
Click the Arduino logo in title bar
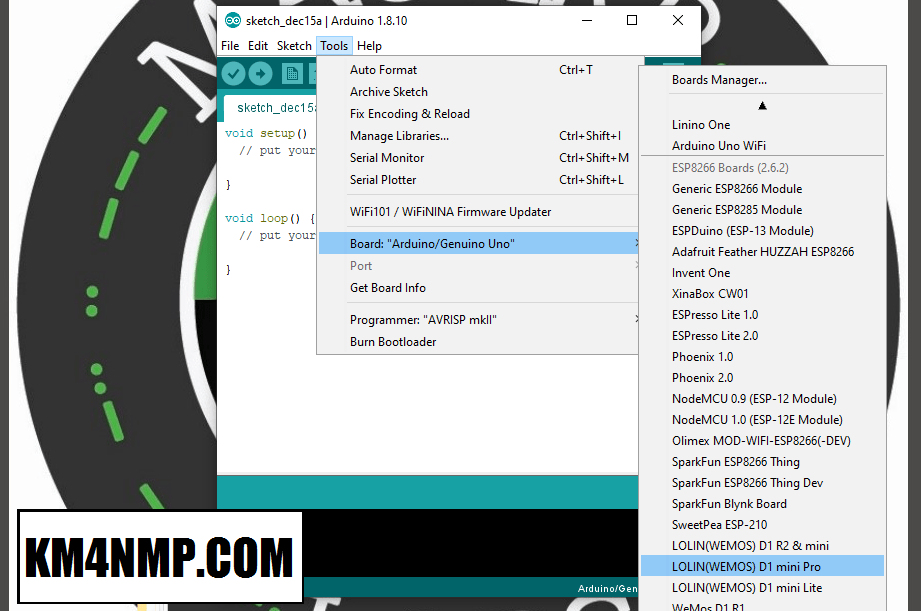pos(233,20)
